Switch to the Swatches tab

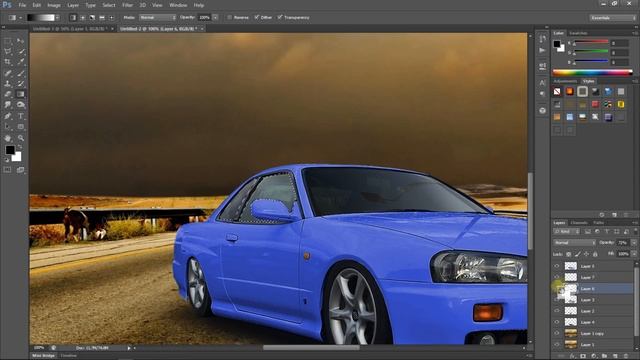coord(578,33)
